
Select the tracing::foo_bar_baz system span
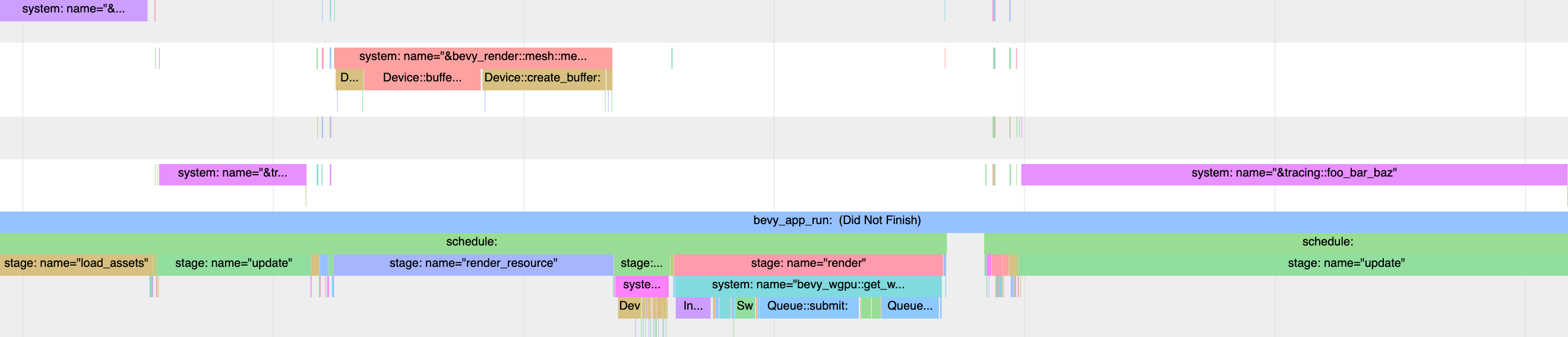(x=1294, y=173)
